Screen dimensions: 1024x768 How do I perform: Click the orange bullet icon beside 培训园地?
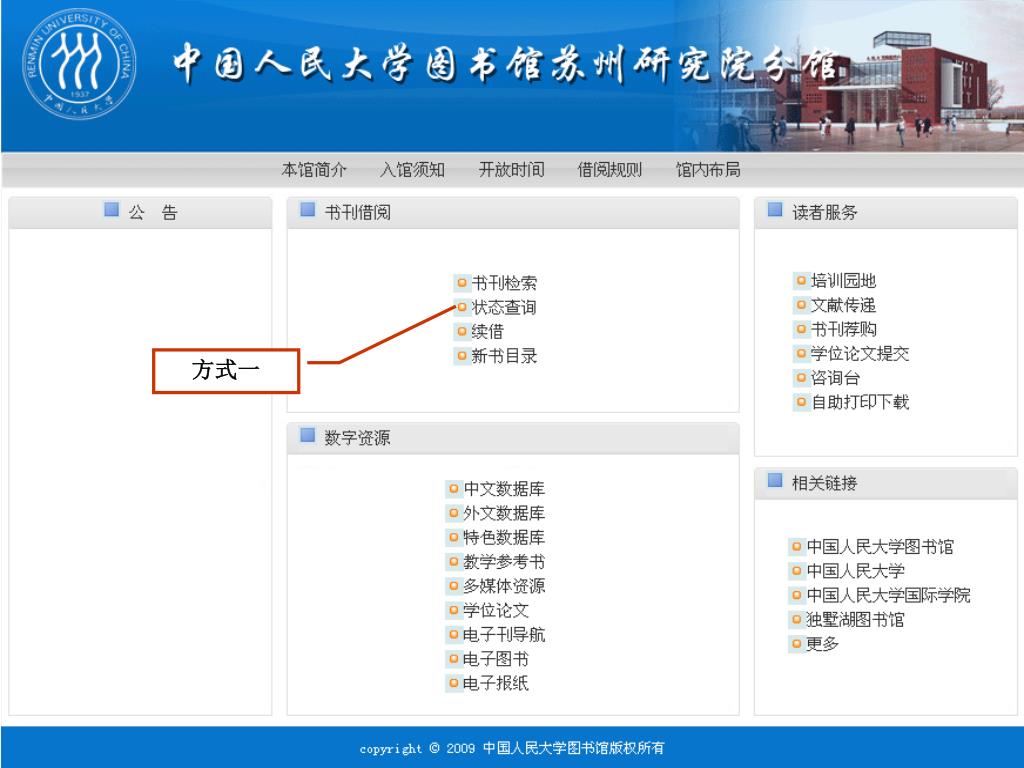tap(801, 281)
